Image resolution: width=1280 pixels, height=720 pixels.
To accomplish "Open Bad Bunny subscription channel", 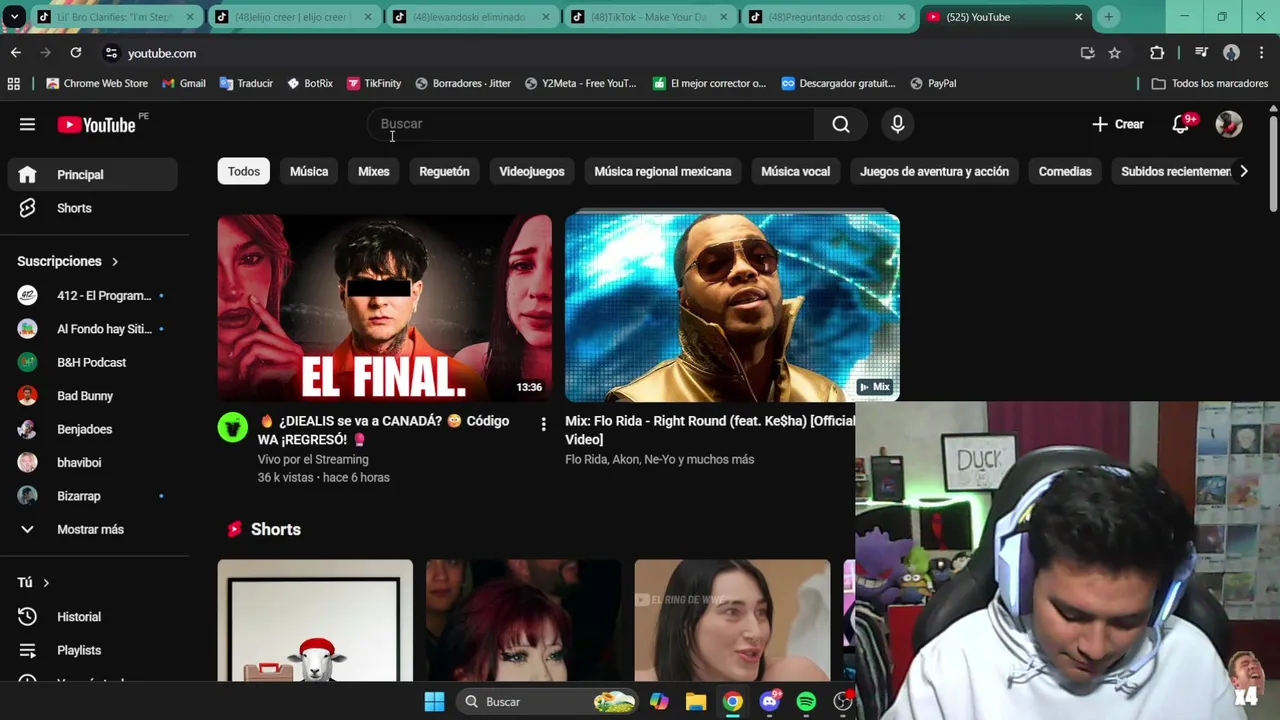I will (x=93, y=396).
